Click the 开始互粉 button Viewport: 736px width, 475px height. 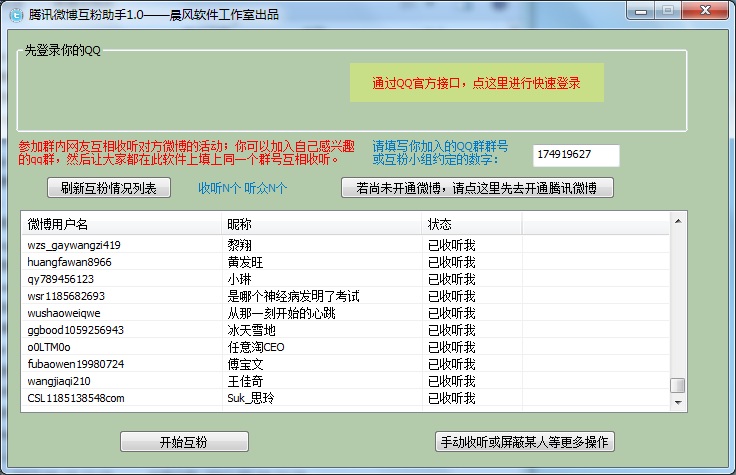184,441
